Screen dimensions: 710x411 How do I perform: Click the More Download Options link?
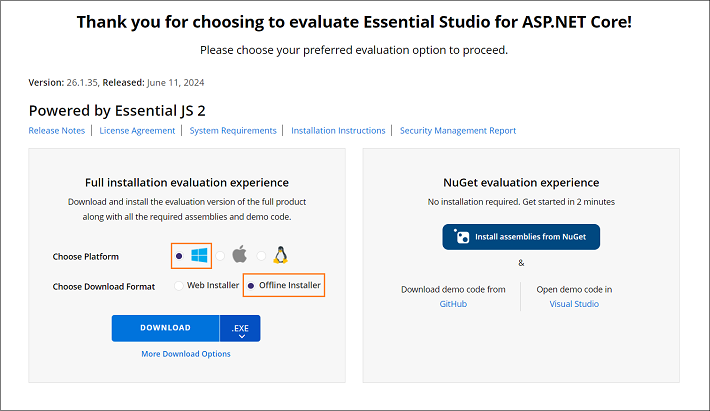click(186, 354)
